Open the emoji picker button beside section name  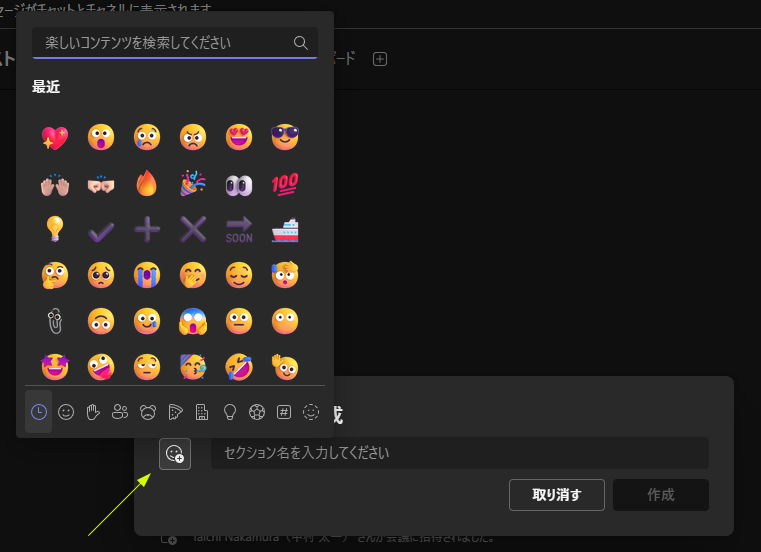(174, 454)
